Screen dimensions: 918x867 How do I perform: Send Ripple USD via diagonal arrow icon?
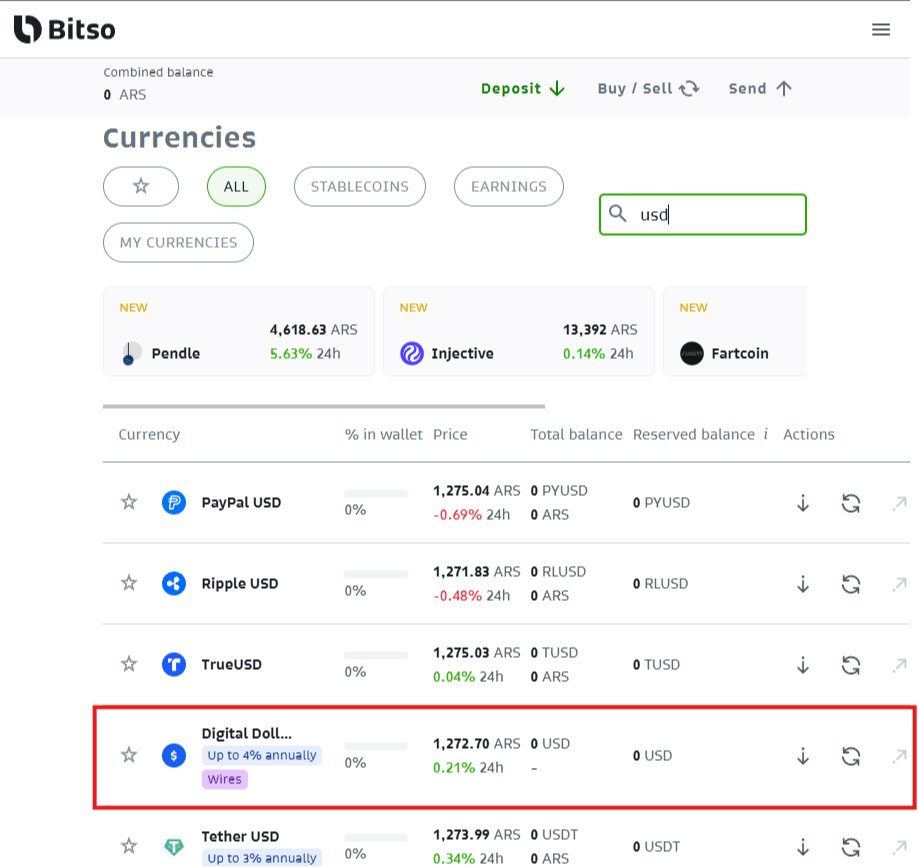[899, 584]
